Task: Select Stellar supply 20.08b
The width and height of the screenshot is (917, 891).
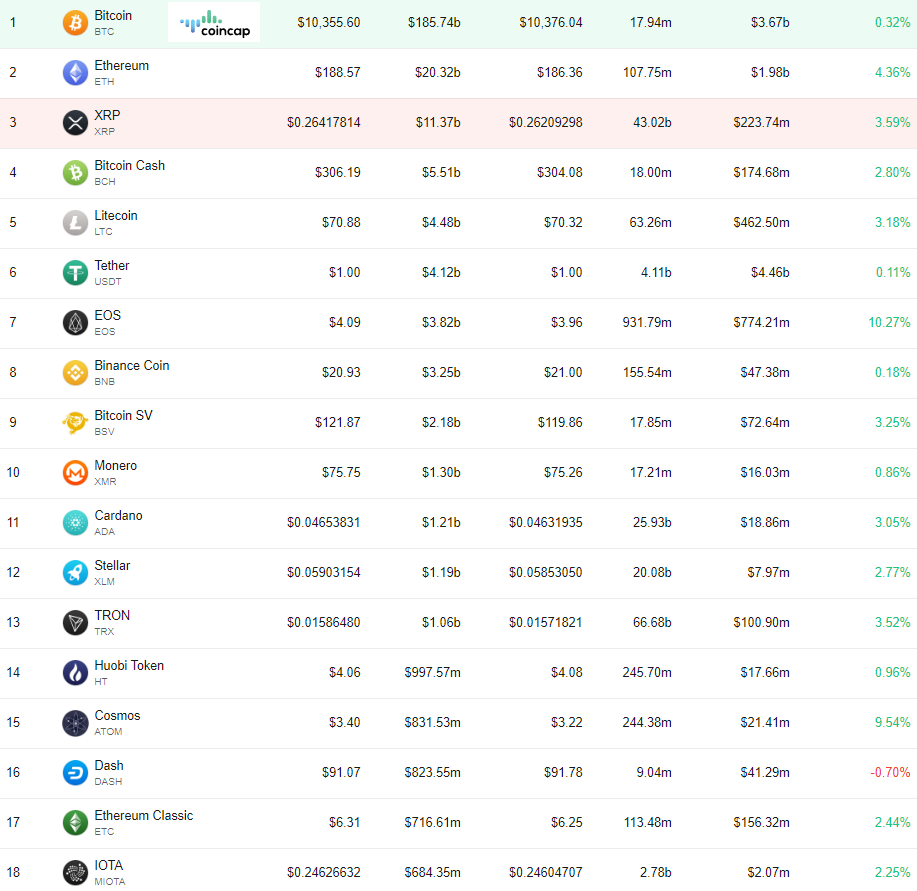Action: pos(652,572)
